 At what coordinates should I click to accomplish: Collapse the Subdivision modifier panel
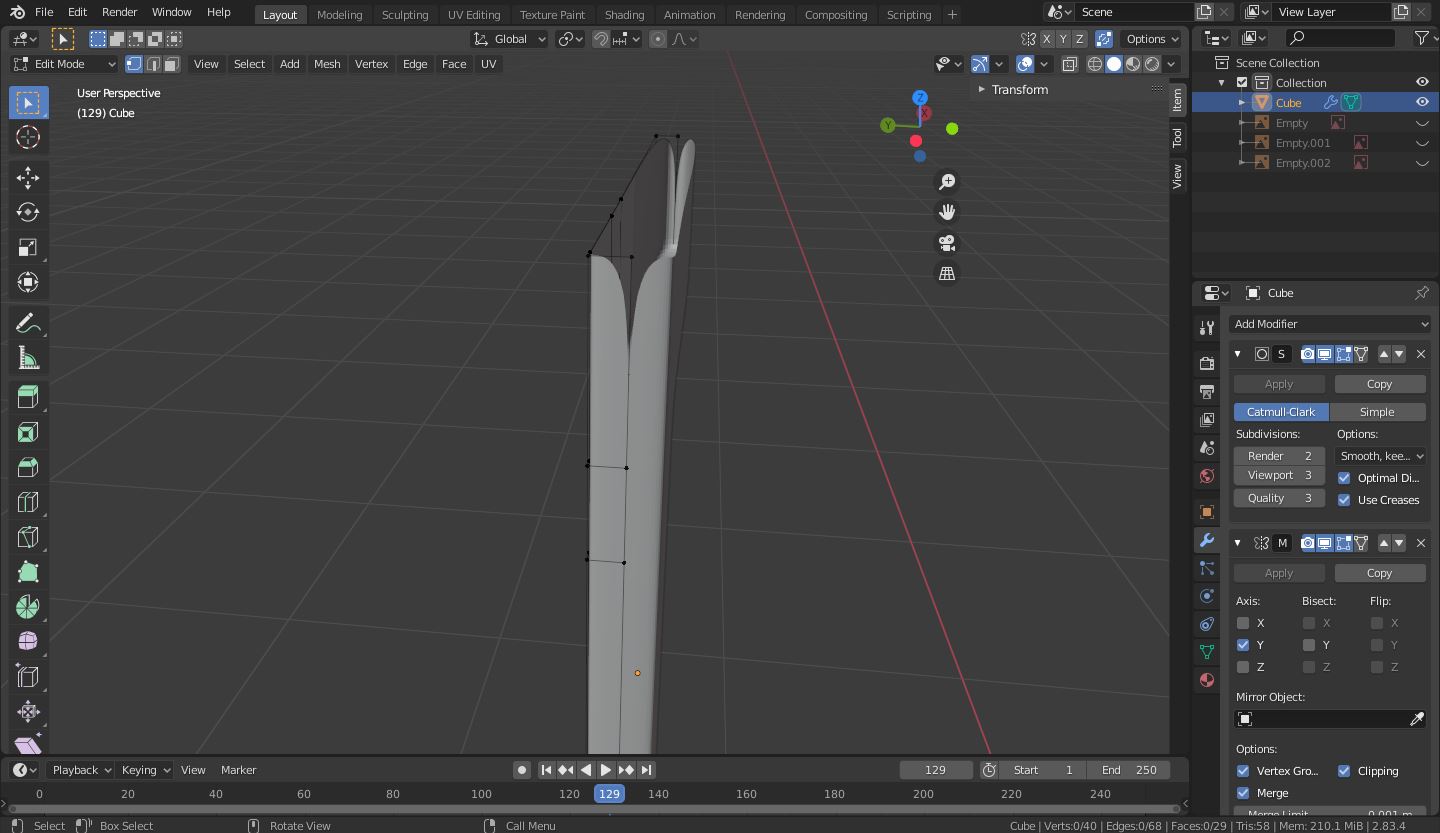click(x=1238, y=354)
